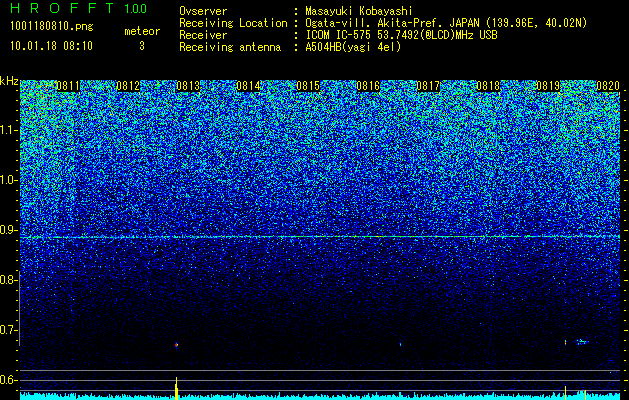
Task: Click the 1.0 kHz axis label
Action: click(8, 180)
